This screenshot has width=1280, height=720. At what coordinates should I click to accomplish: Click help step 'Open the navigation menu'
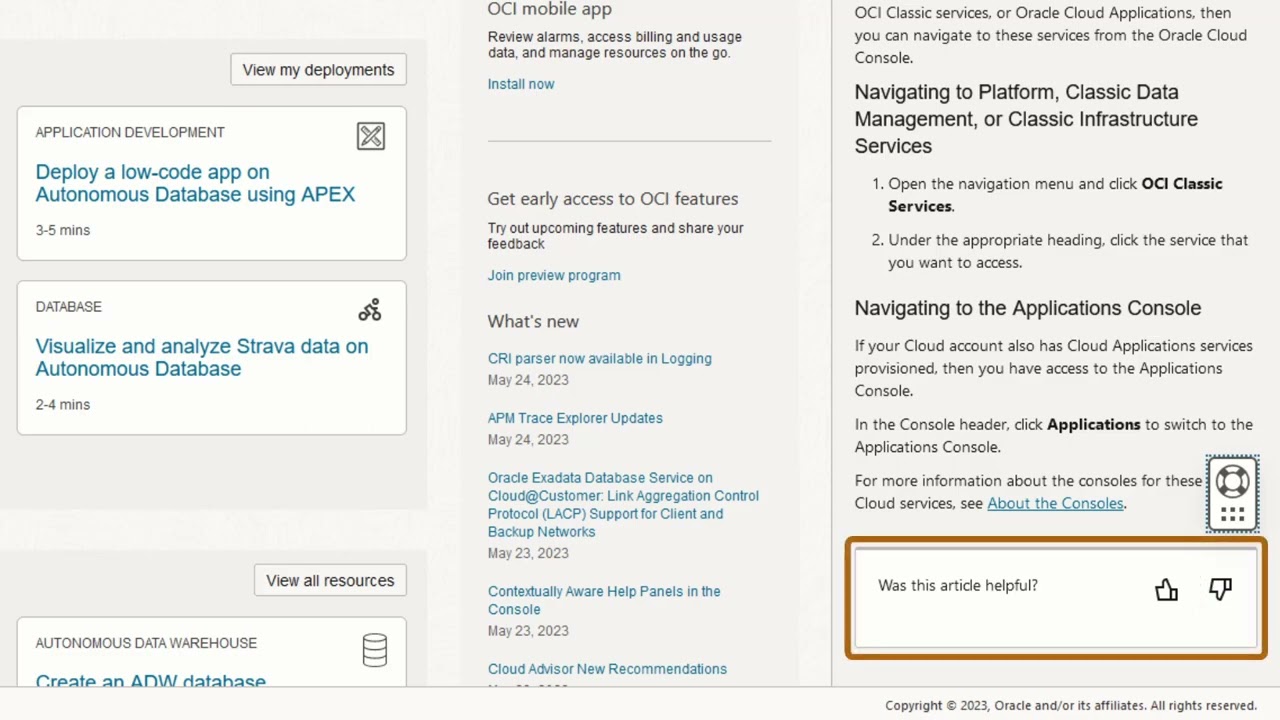[1055, 195]
